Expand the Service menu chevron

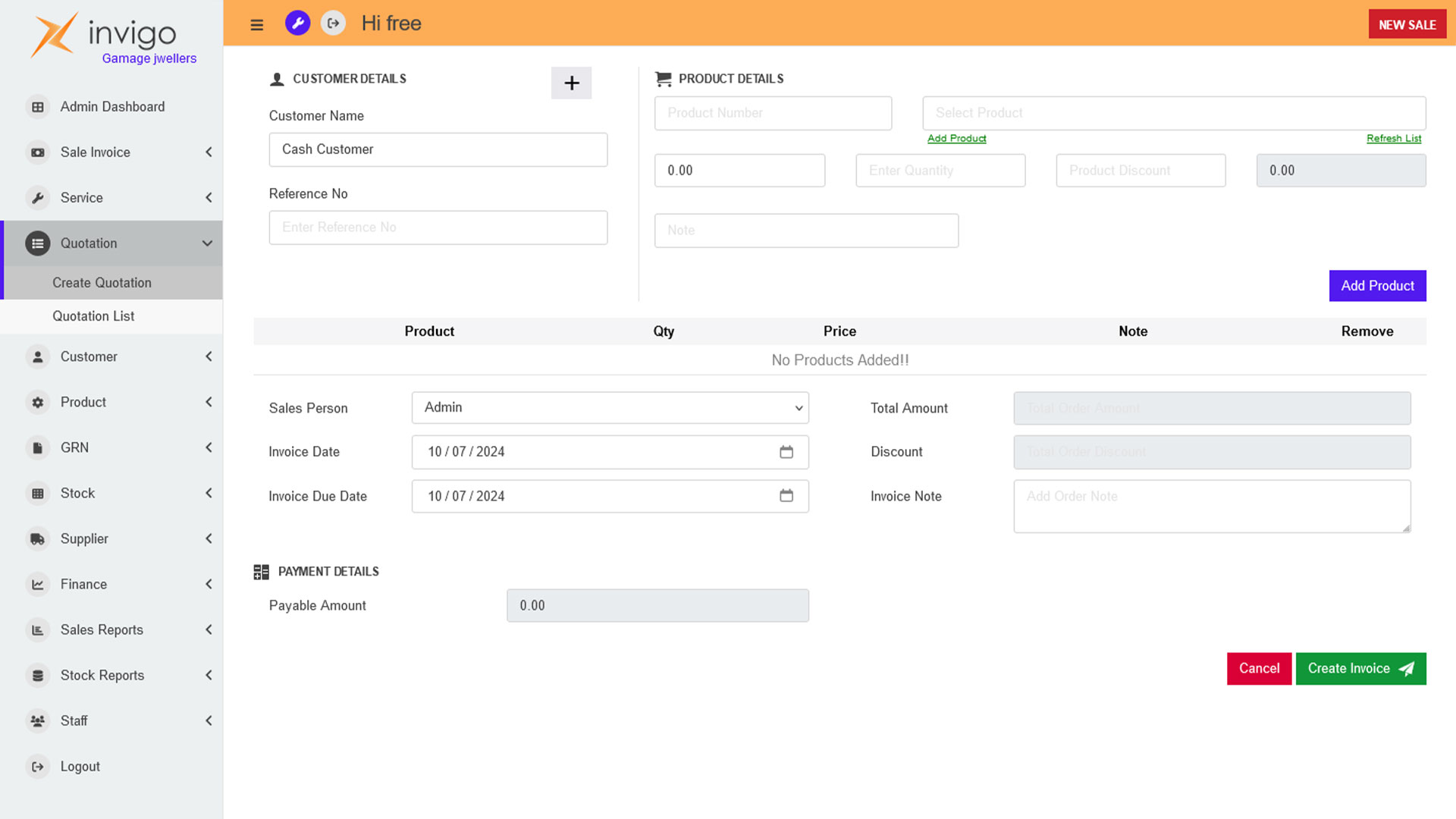click(x=209, y=198)
